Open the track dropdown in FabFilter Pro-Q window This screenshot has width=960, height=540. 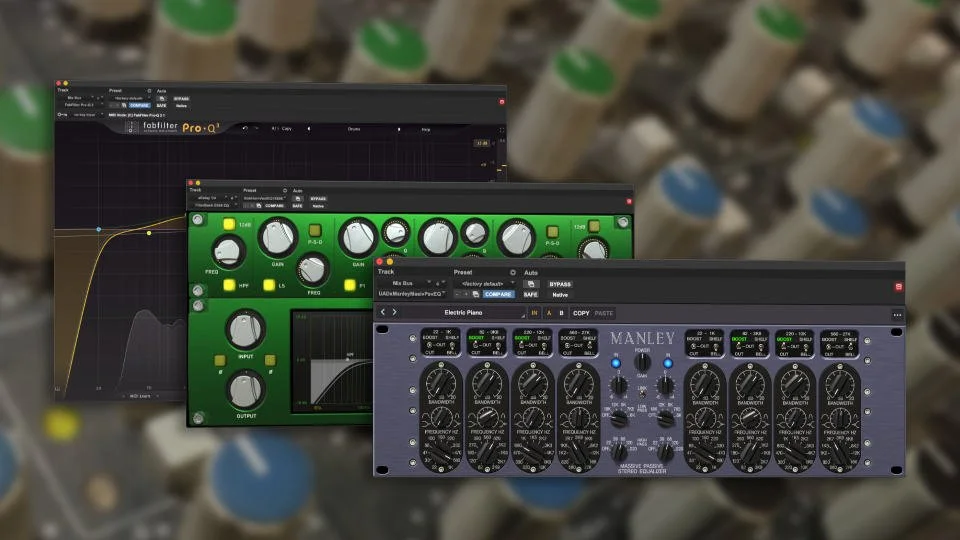pyautogui.click(x=77, y=98)
